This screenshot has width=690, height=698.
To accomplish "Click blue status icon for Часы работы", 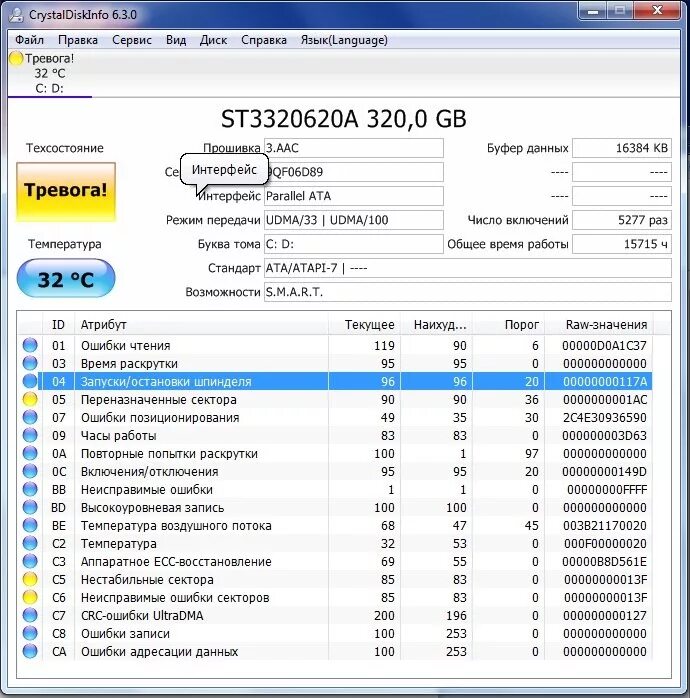I will point(30,435).
